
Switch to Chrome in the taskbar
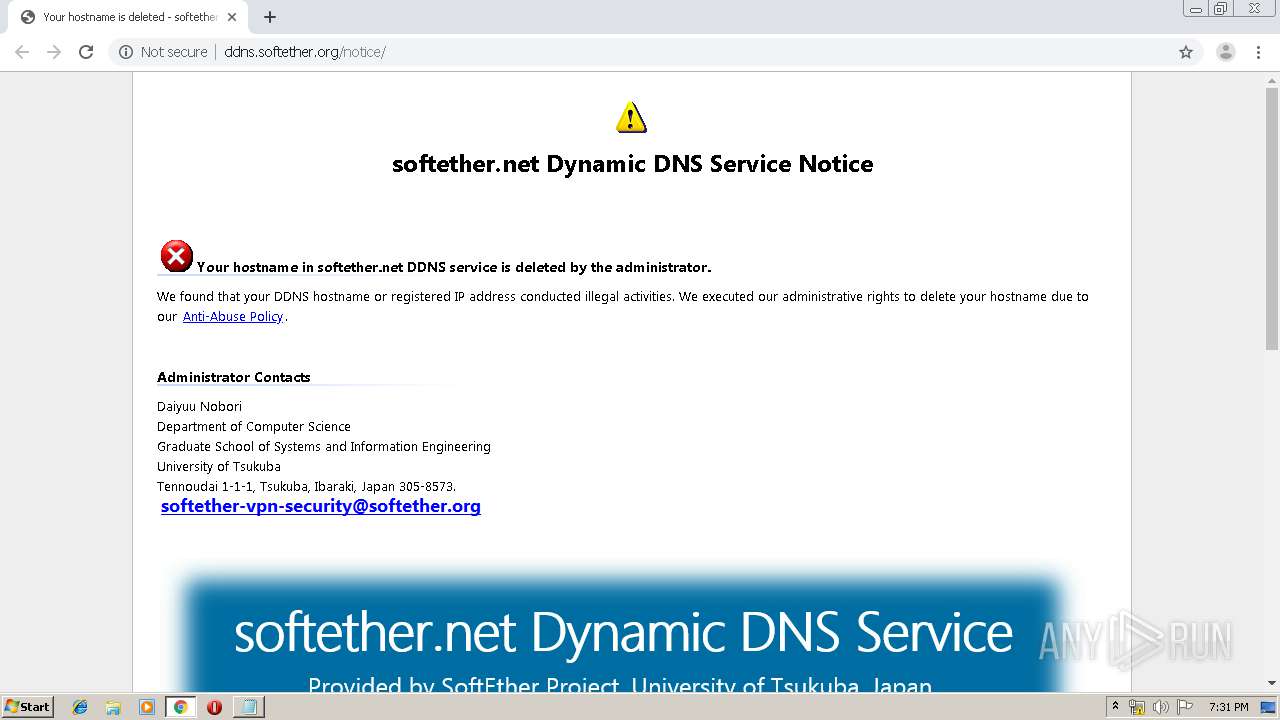click(180, 707)
